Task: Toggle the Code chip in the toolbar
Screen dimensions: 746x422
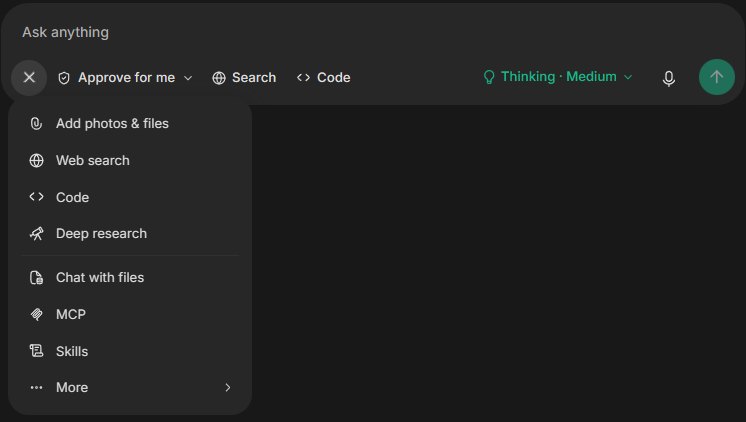Action: tap(324, 78)
